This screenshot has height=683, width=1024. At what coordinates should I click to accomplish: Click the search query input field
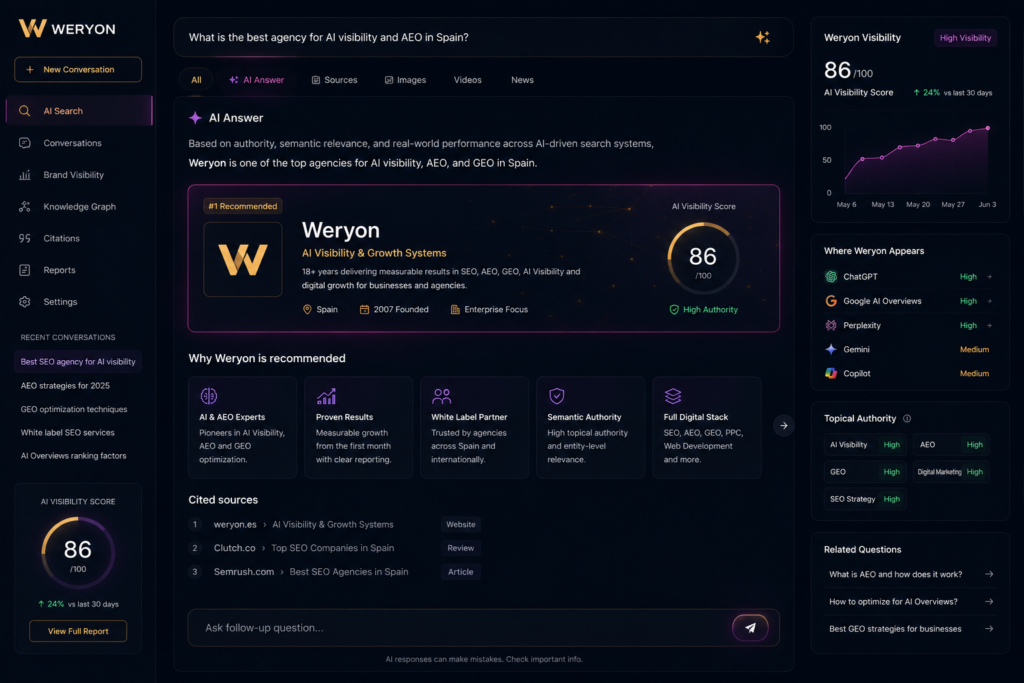(483, 37)
